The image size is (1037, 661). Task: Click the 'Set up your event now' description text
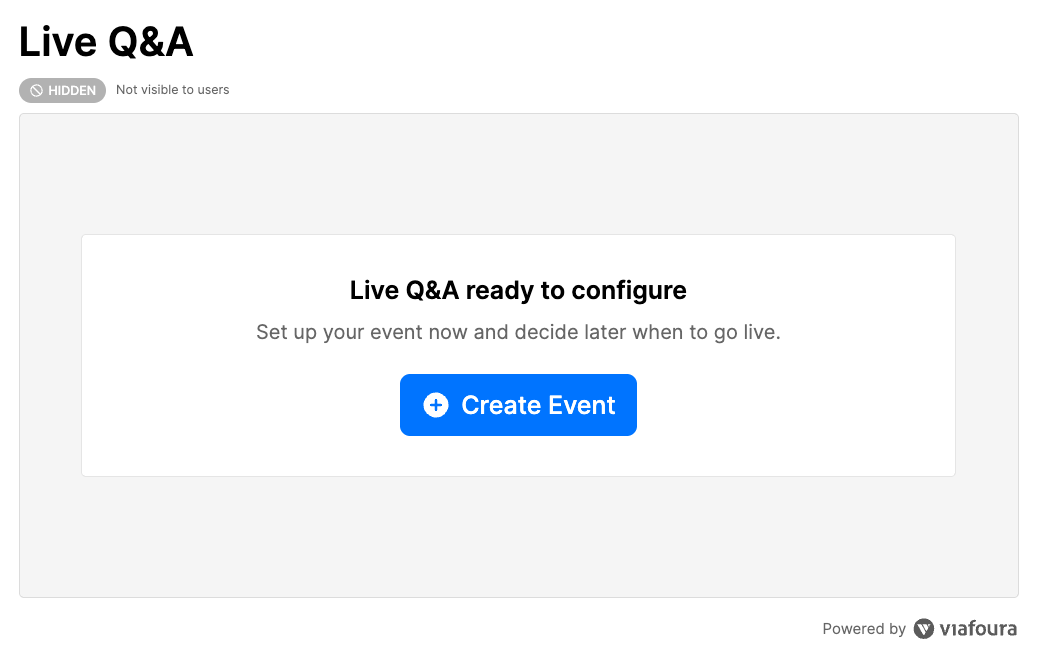(x=518, y=332)
